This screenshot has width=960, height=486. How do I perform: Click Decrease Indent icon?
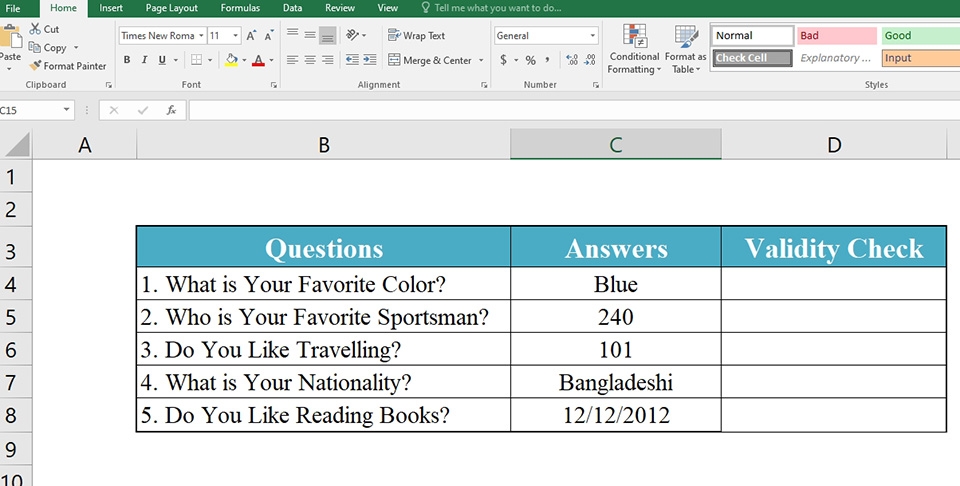[352, 60]
